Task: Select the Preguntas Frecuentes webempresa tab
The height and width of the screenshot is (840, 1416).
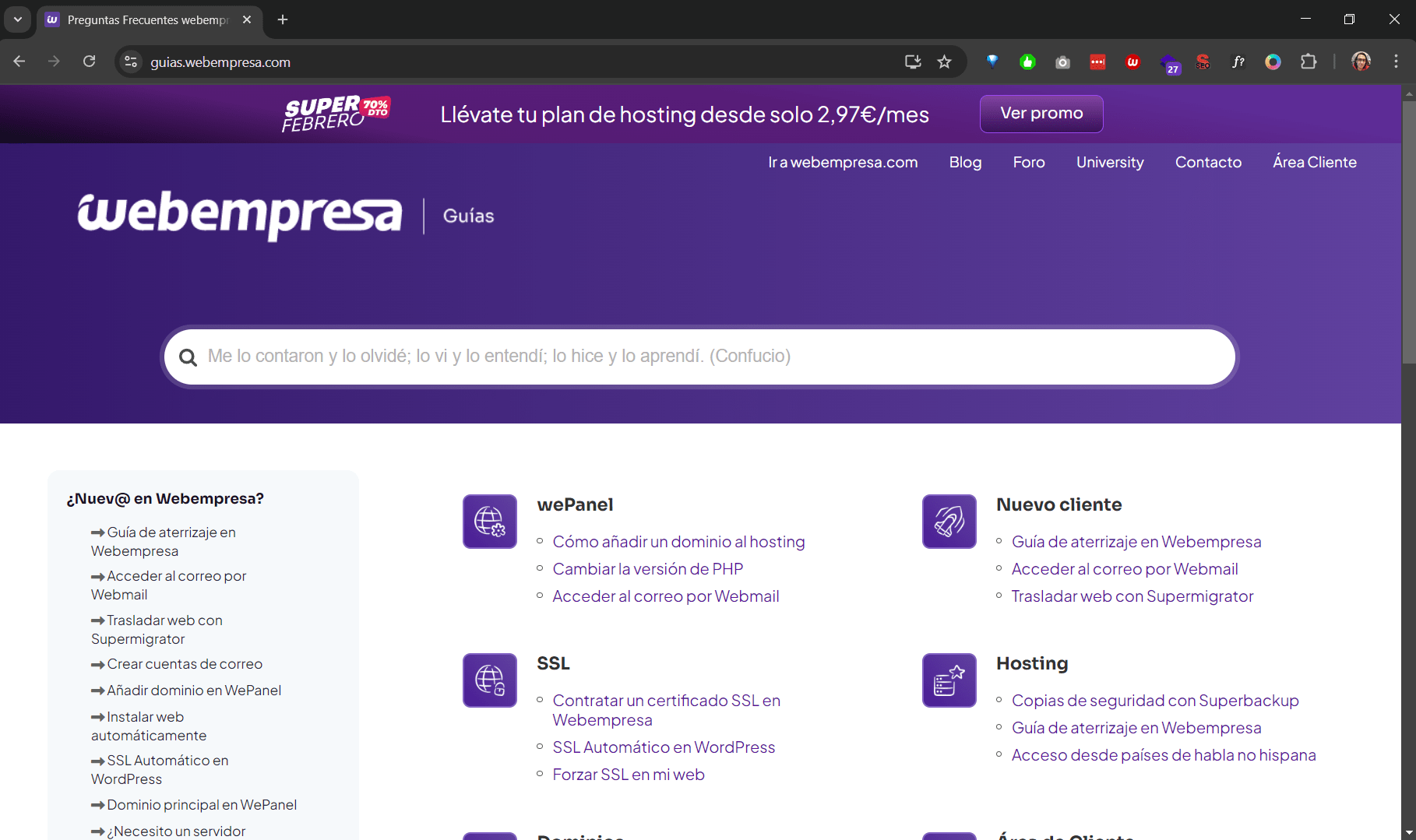Action: [148, 19]
